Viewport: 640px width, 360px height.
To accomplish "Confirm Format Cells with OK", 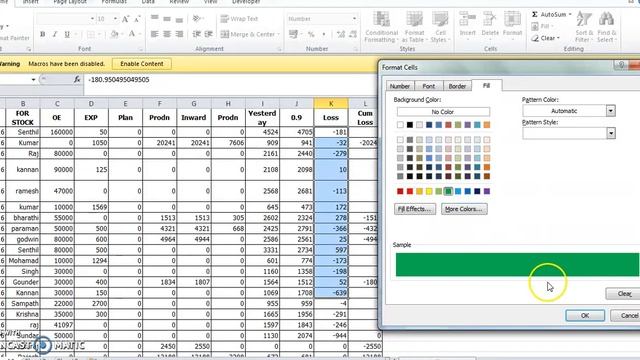I will tap(585, 316).
